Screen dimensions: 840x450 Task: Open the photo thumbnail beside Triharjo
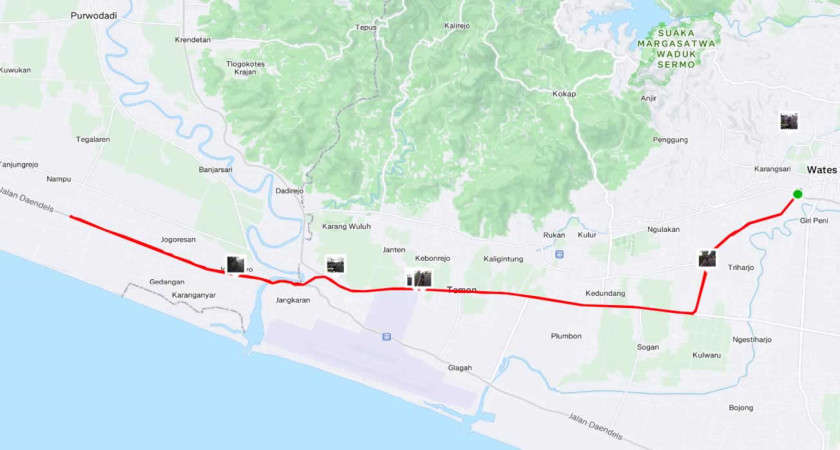click(707, 259)
